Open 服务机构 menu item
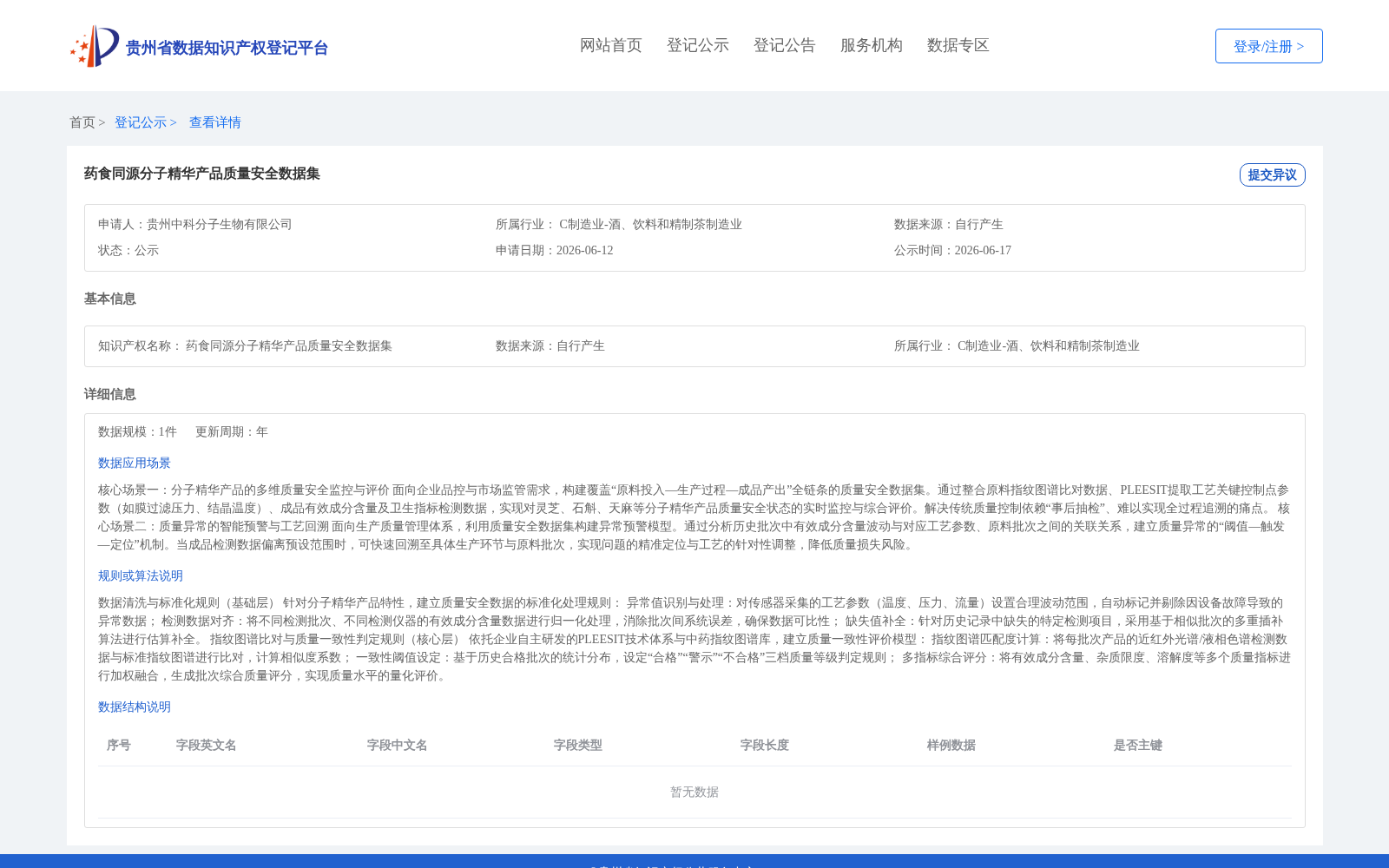Screen dimensions: 1389x868 (x=872, y=45)
